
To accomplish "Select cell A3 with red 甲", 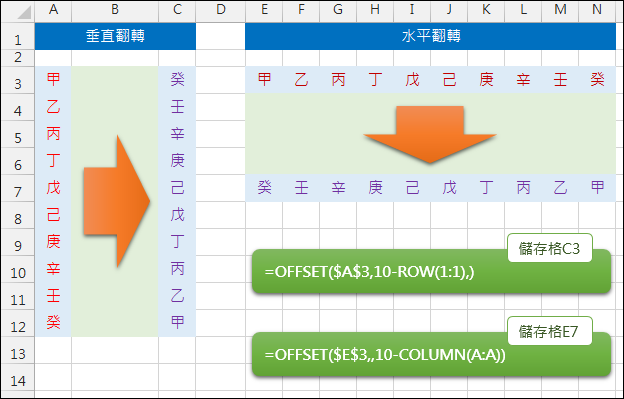I will [53, 80].
